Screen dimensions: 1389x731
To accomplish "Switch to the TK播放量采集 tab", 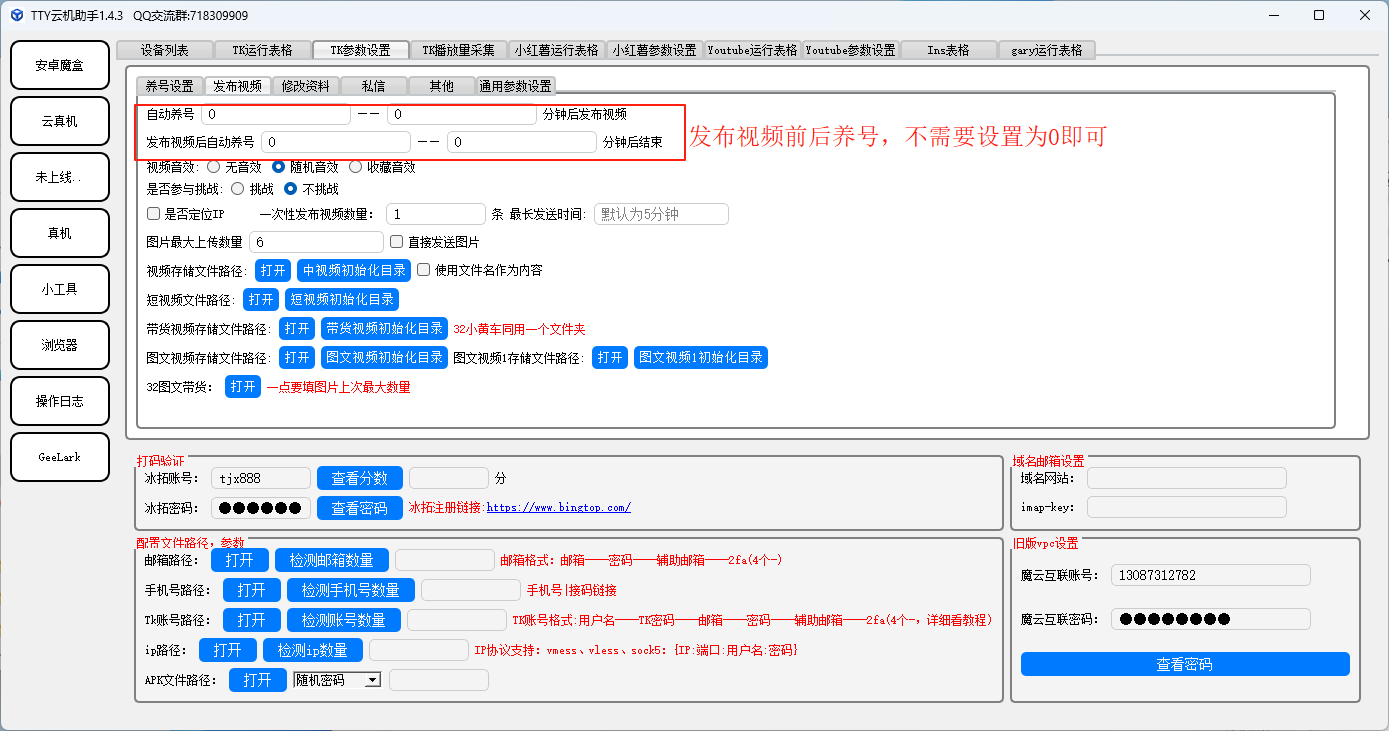I will click(459, 50).
